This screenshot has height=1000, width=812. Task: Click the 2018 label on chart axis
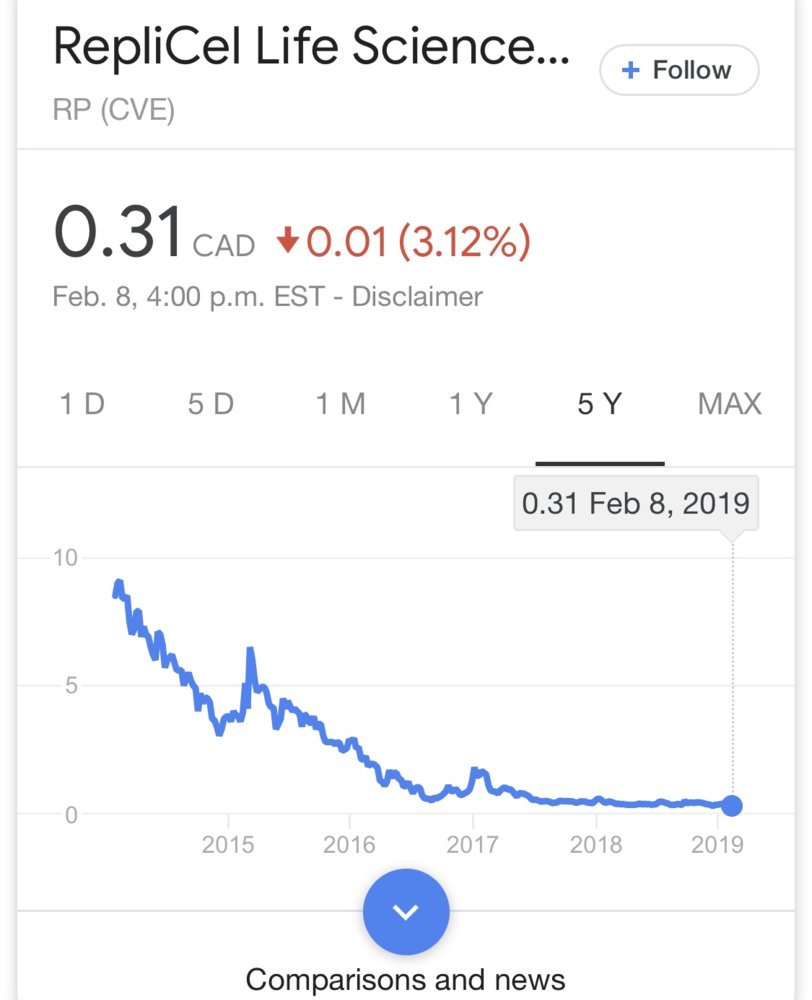(x=595, y=844)
